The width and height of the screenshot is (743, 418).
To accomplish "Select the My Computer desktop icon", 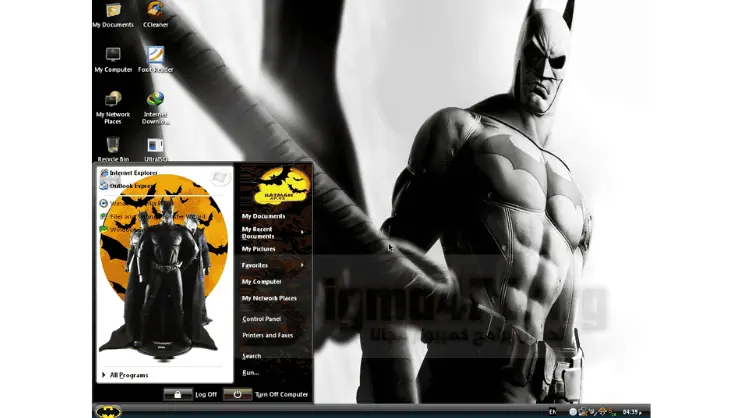I will (113, 60).
